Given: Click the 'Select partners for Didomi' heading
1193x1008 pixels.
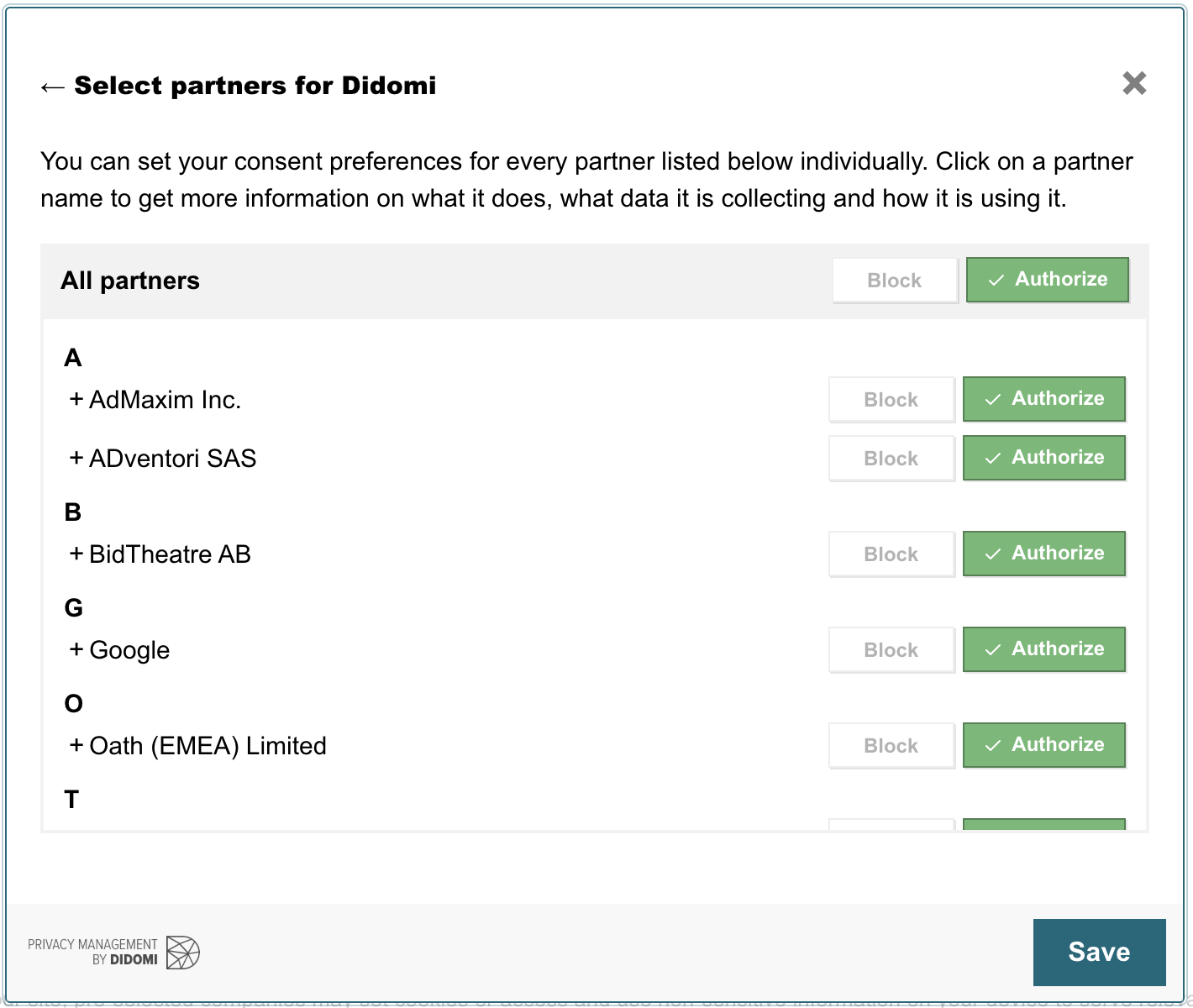Looking at the screenshot, I should coord(255,86).
